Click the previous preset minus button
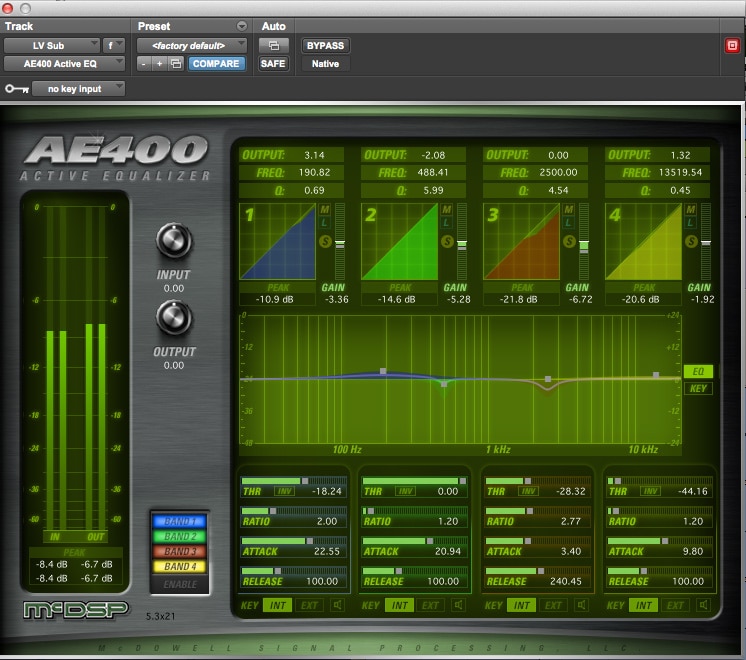 (144, 63)
